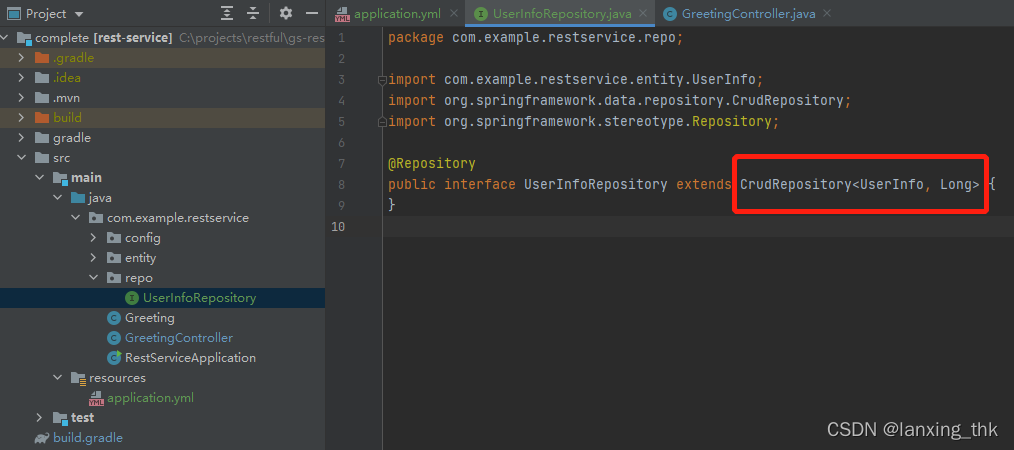The width and height of the screenshot is (1014, 450).
Task: Select the UserInfoRepository.java tab
Action: tap(561, 13)
